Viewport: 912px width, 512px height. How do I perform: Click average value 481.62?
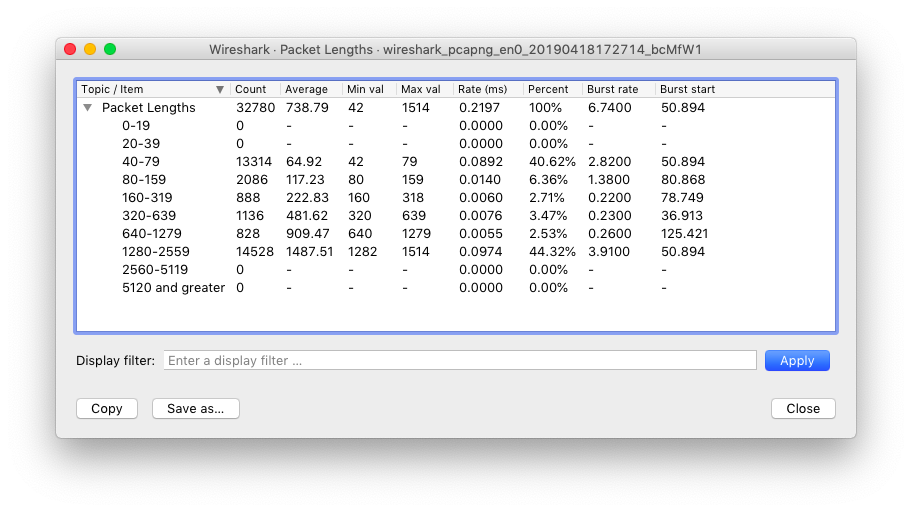coord(307,216)
